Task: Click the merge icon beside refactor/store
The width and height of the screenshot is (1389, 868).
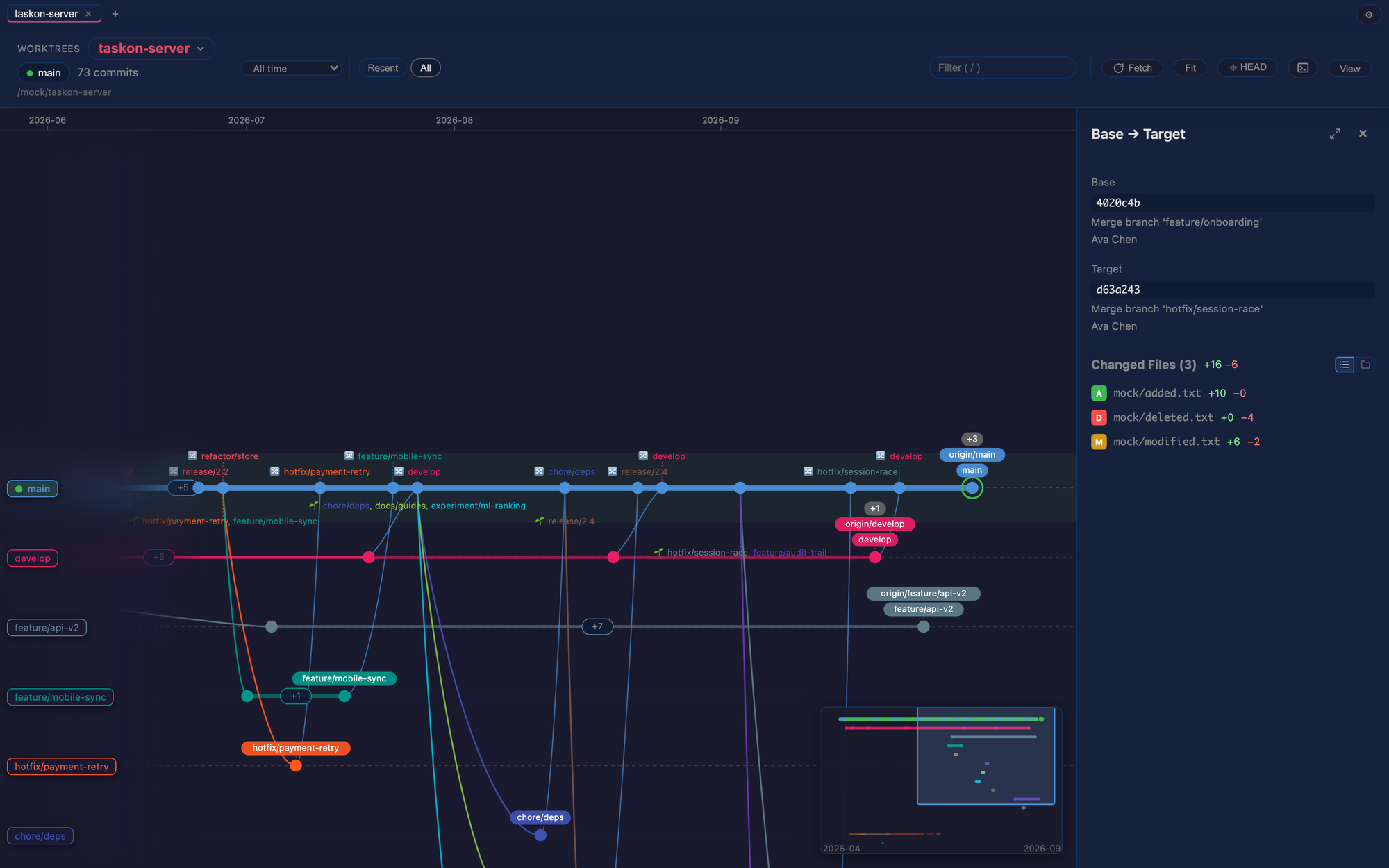Action: tap(192, 456)
